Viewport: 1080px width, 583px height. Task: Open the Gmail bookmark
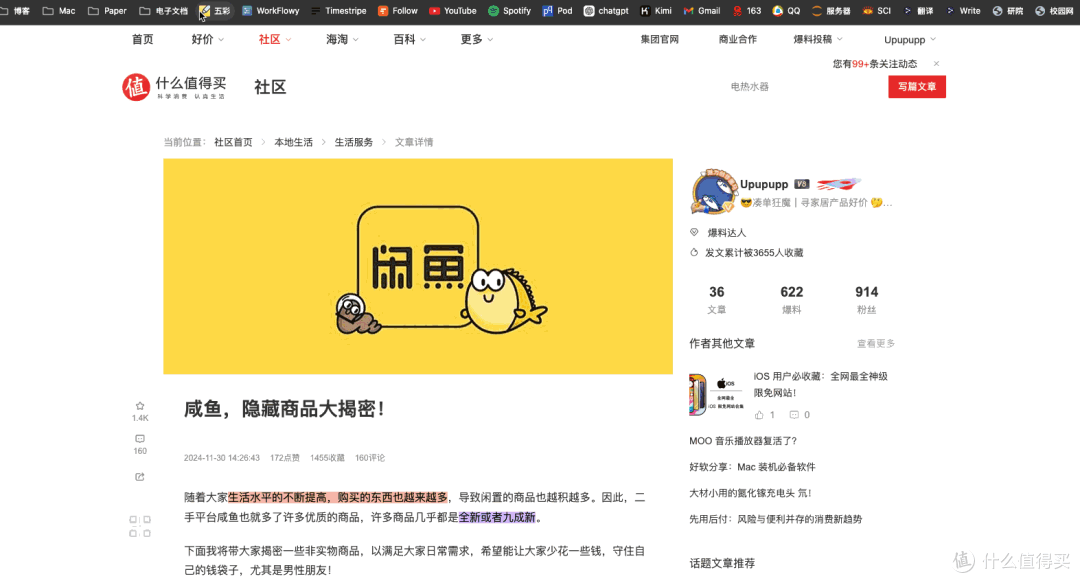pos(702,11)
